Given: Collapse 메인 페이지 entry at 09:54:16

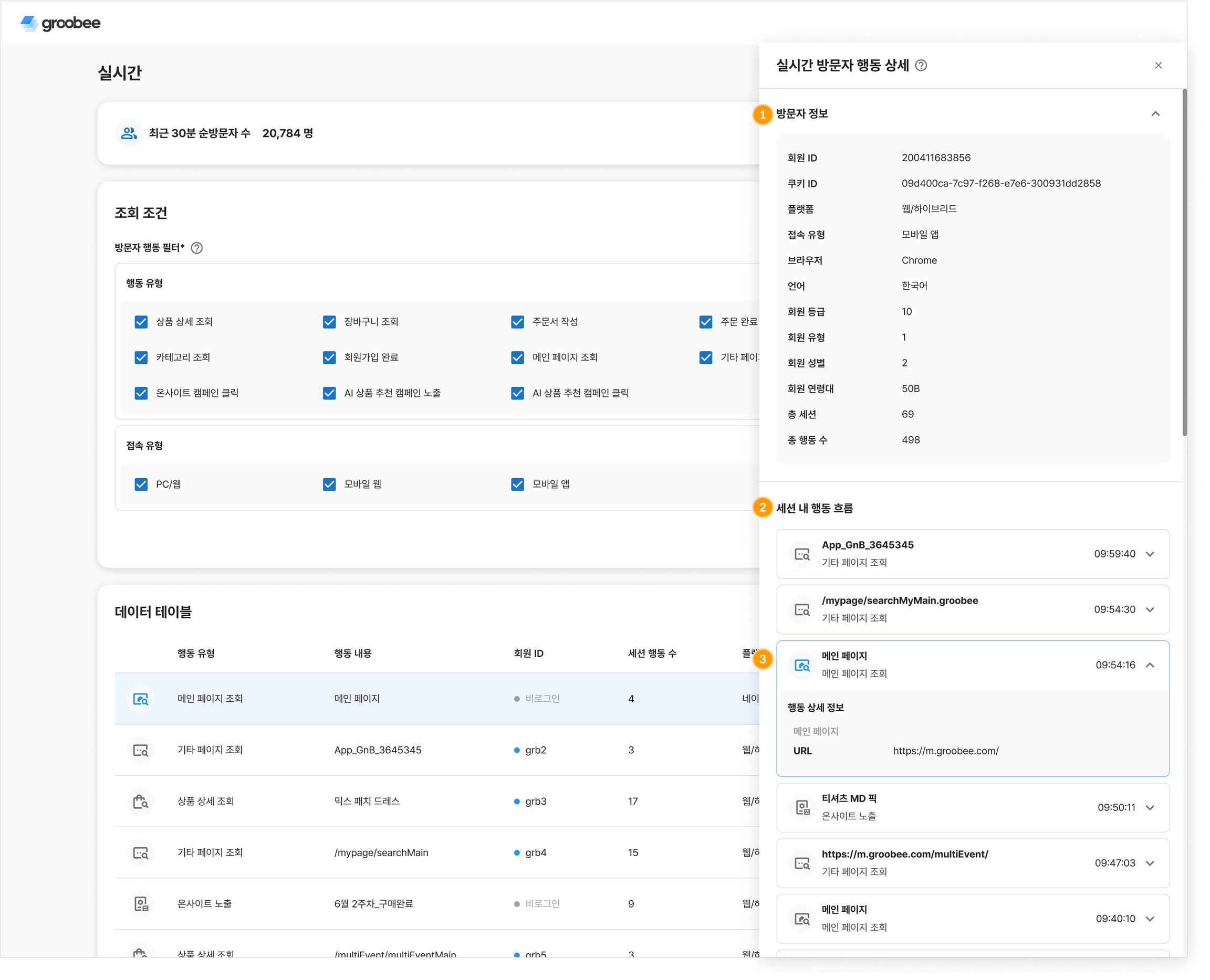Looking at the screenshot, I should pos(1150,665).
